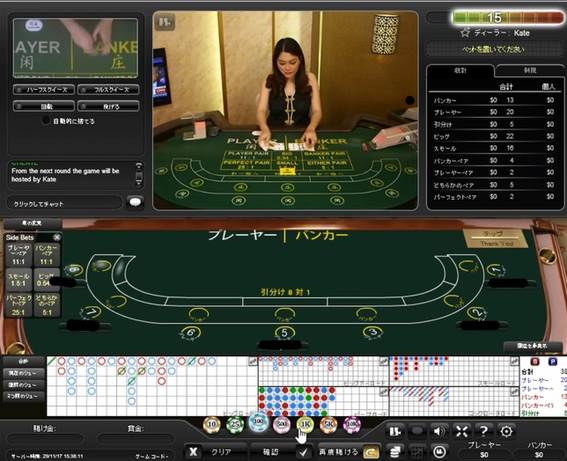Click the chat input field

pyautogui.click(x=64, y=204)
